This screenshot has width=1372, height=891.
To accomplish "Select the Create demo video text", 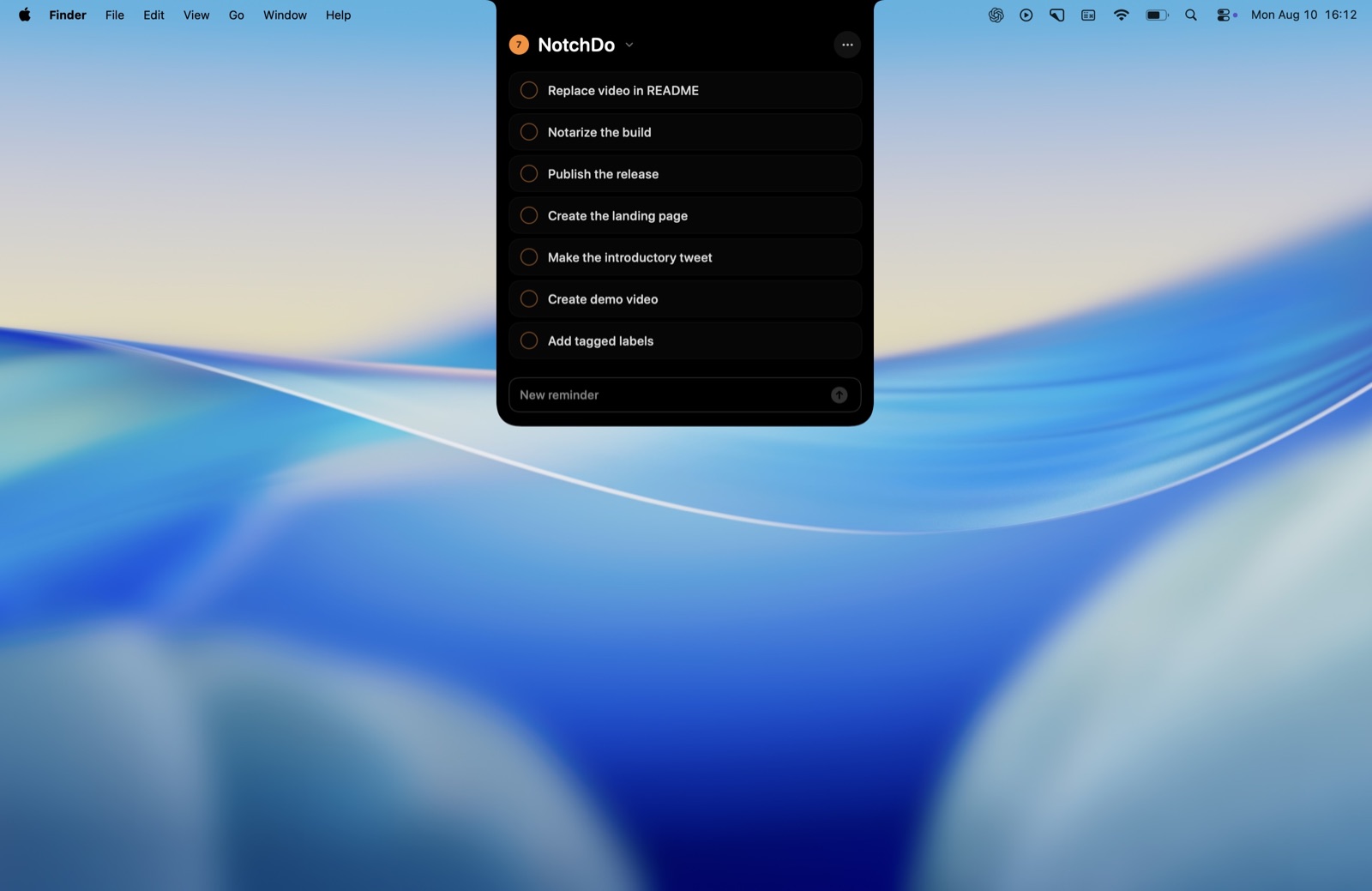I will [603, 299].
